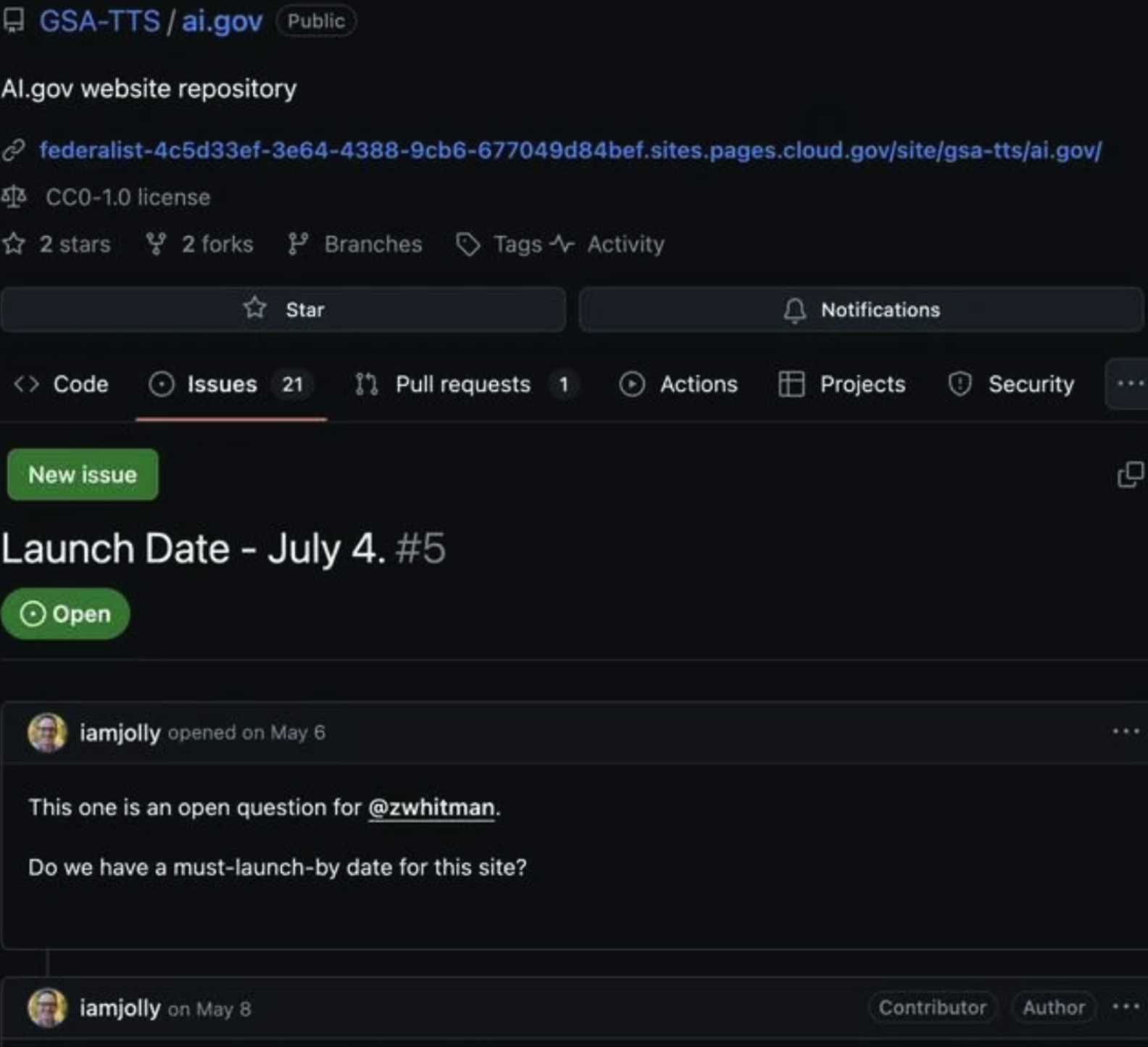Copy the issue link with the copy icon
The width and height of the screenshot is (1148, 1047).
tap(1131, 475)
